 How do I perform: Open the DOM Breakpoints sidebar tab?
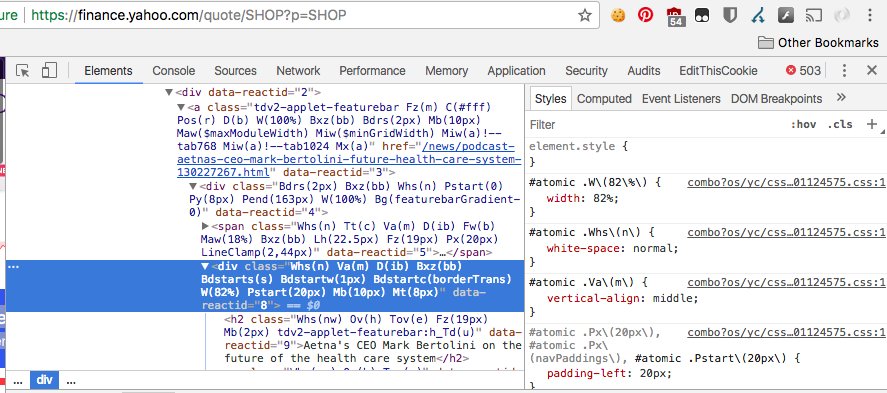point(777,99)
